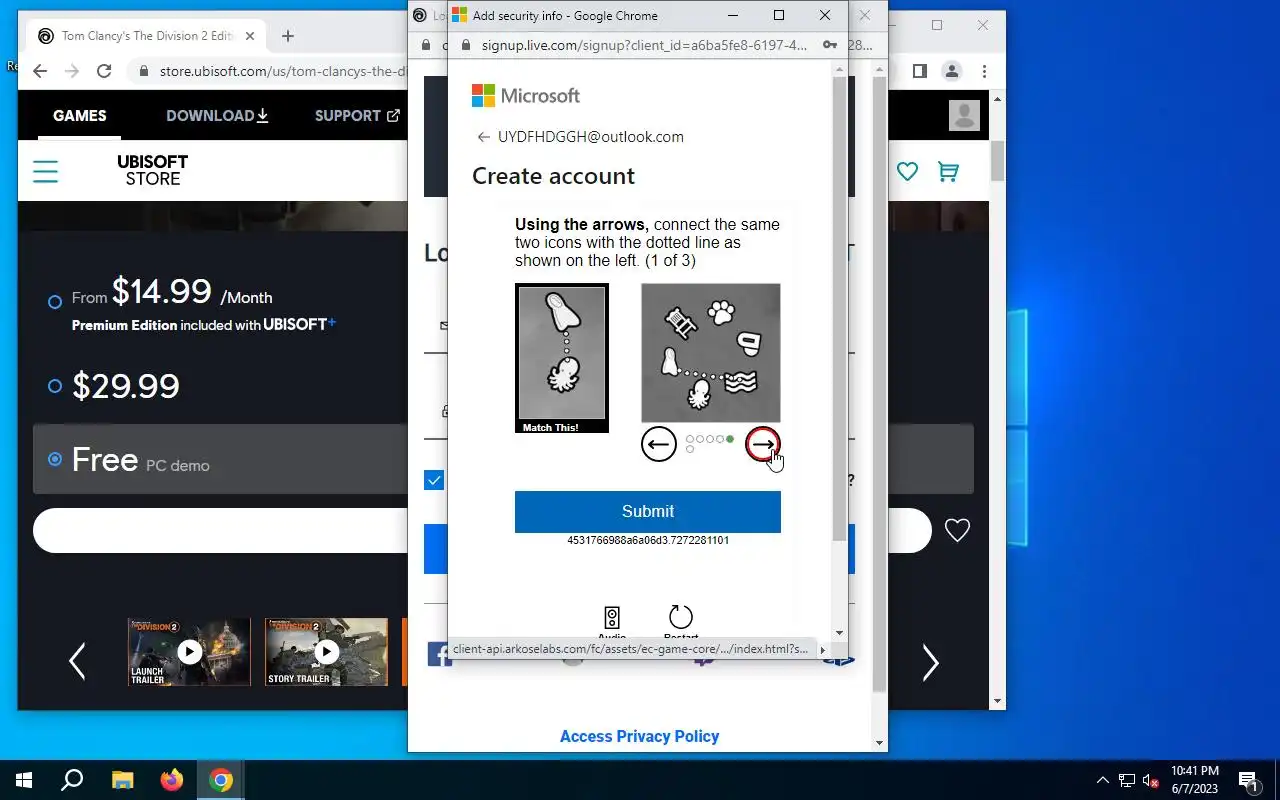
Task: Select the $14.99 per month option
Action: pyautogui.click(x=55, y=301)
